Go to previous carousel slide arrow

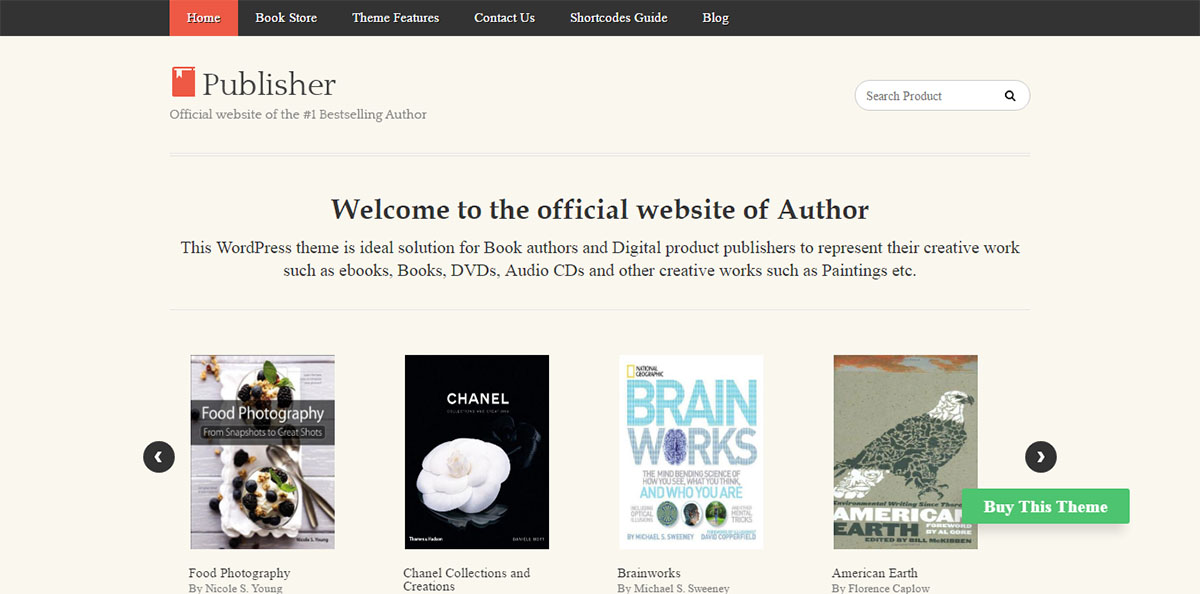tap(159, 457)
